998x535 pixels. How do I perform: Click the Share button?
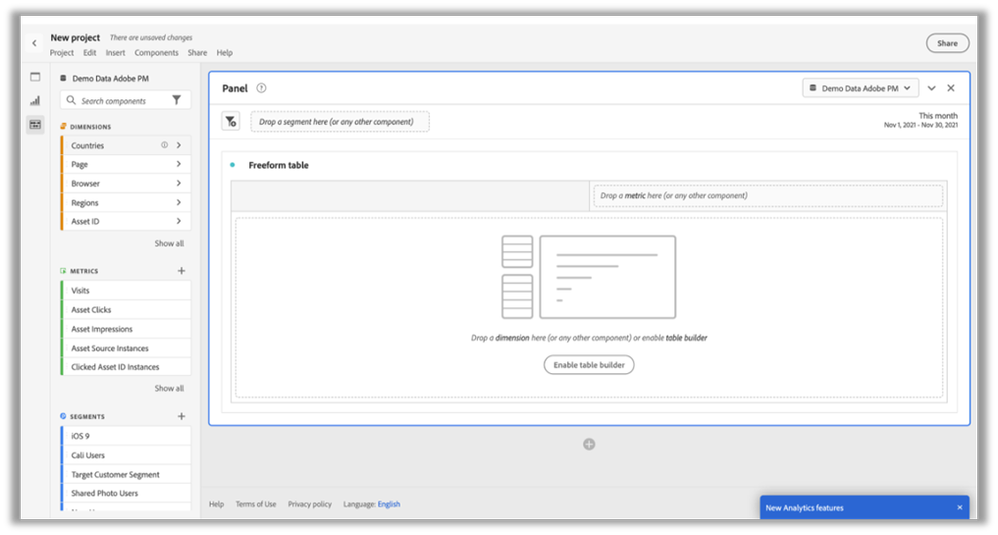[x=947, y=43]
